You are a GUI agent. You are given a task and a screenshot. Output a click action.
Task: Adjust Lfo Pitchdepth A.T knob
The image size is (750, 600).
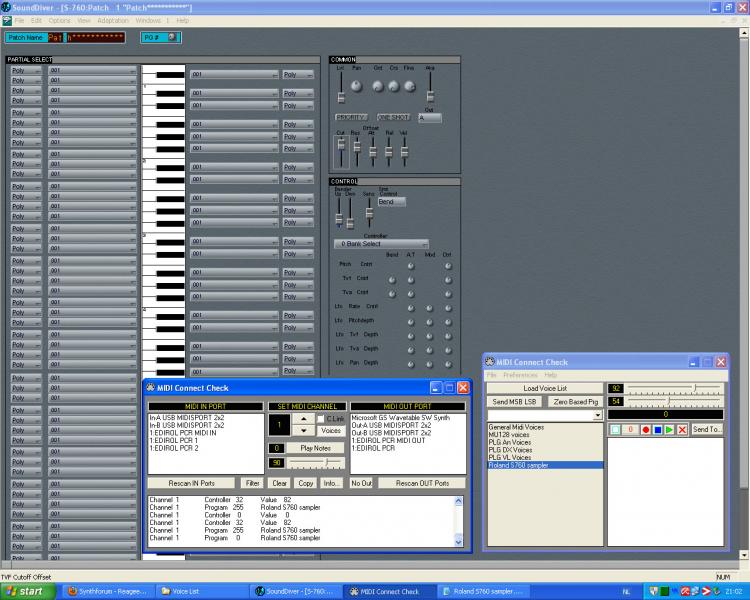coord(411,322)
